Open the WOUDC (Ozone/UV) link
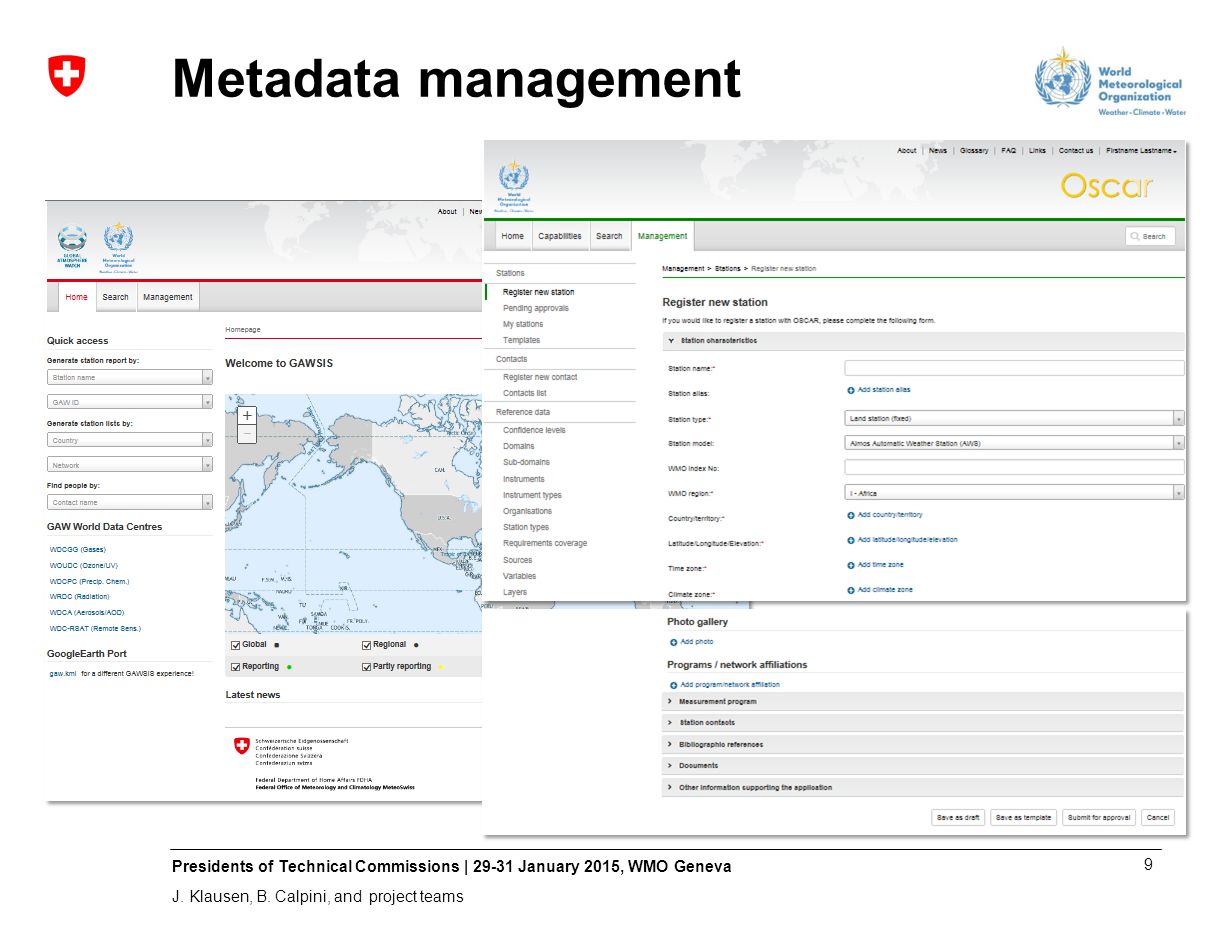This screenshot has height=945, width=1209. [85, 565]
